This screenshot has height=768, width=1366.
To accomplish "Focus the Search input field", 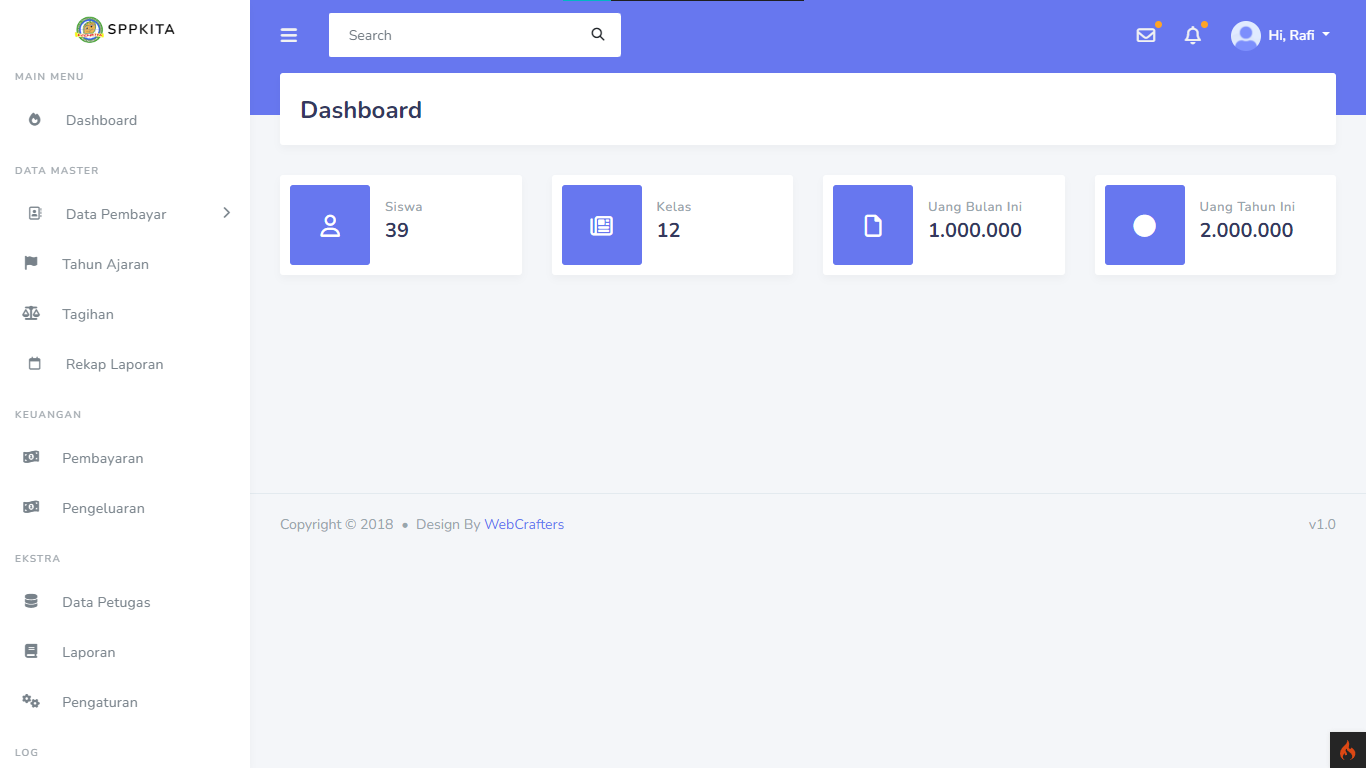I will 460,35.
